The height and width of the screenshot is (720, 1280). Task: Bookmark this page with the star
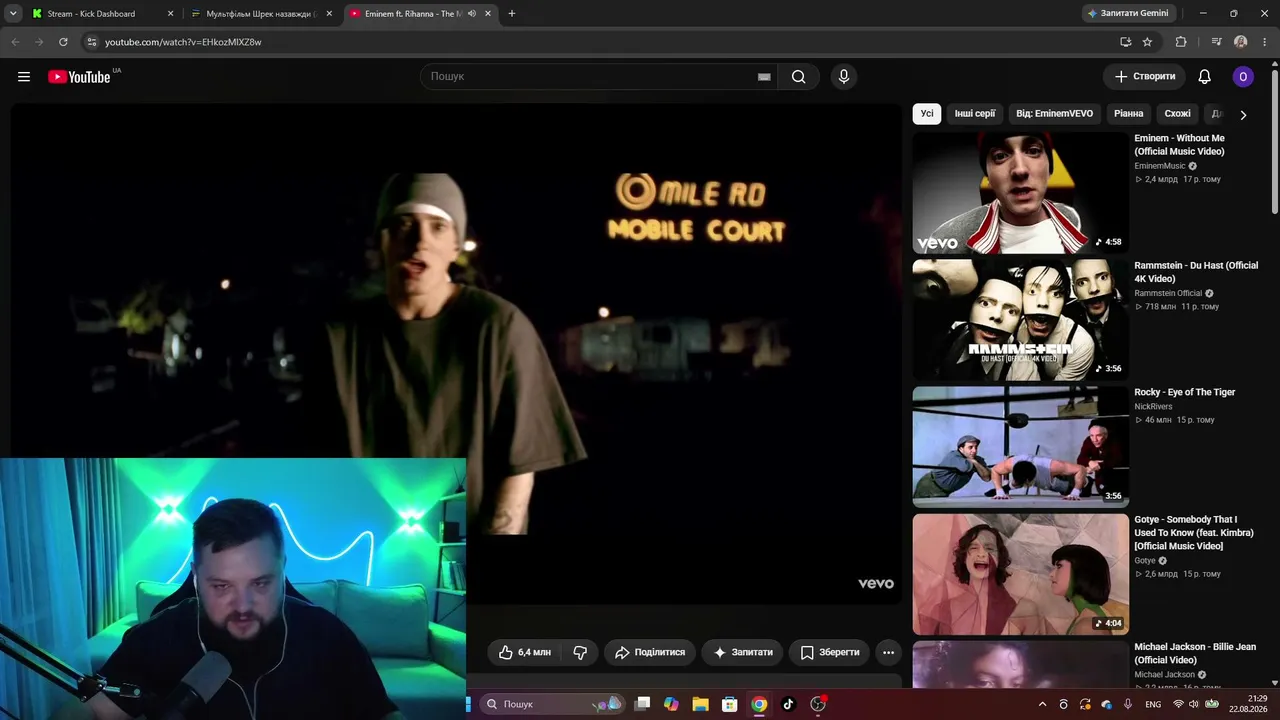click(1147, 42)
